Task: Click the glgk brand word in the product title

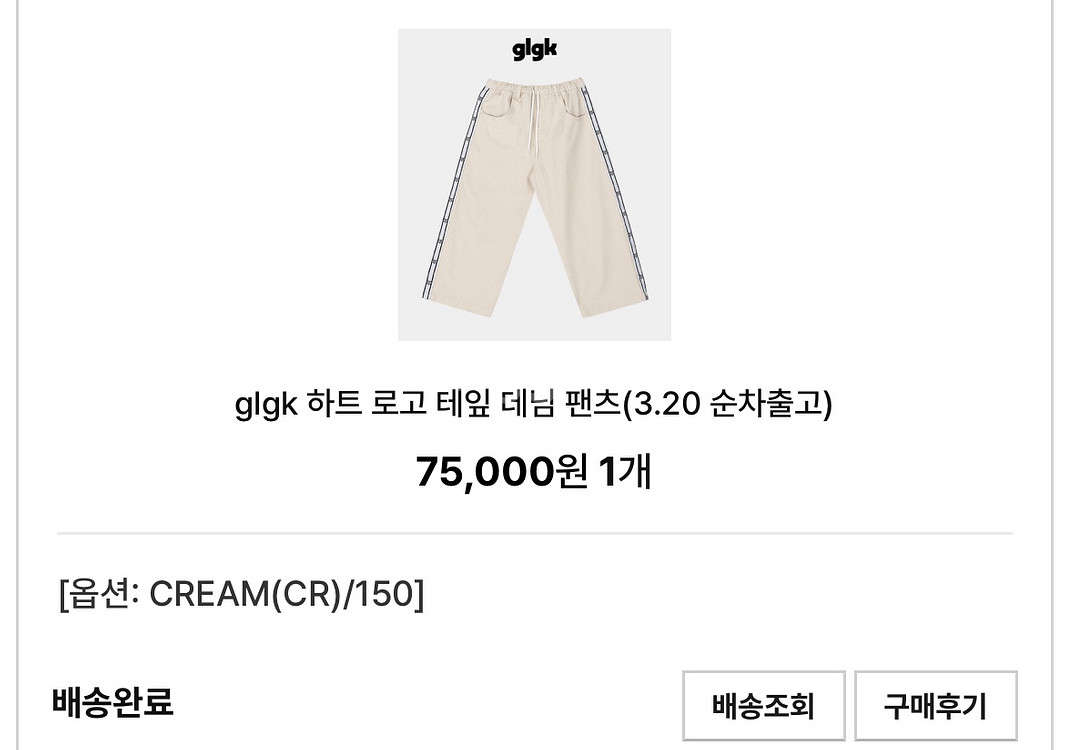Action: pyautogui.click(x=266, y=405)
